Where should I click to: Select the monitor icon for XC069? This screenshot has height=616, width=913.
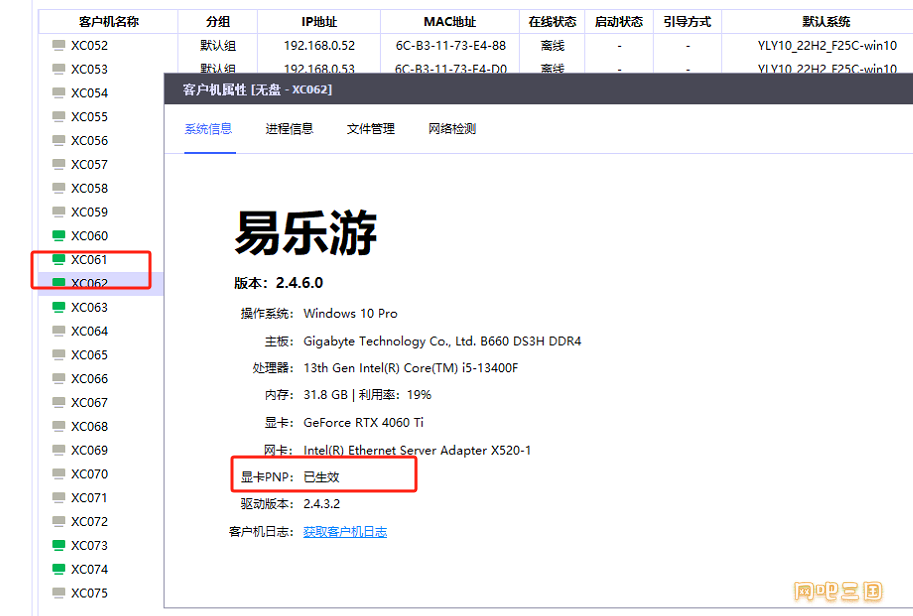click(x=58, y=450)
